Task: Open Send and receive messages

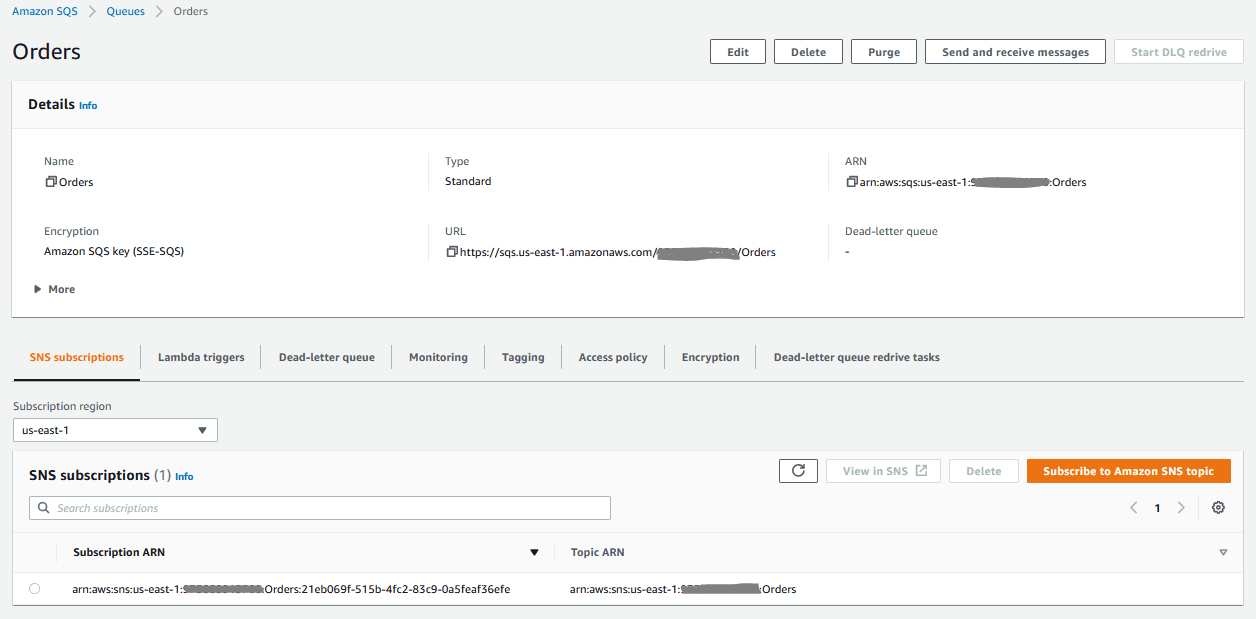Action: tap(1015, 52)
